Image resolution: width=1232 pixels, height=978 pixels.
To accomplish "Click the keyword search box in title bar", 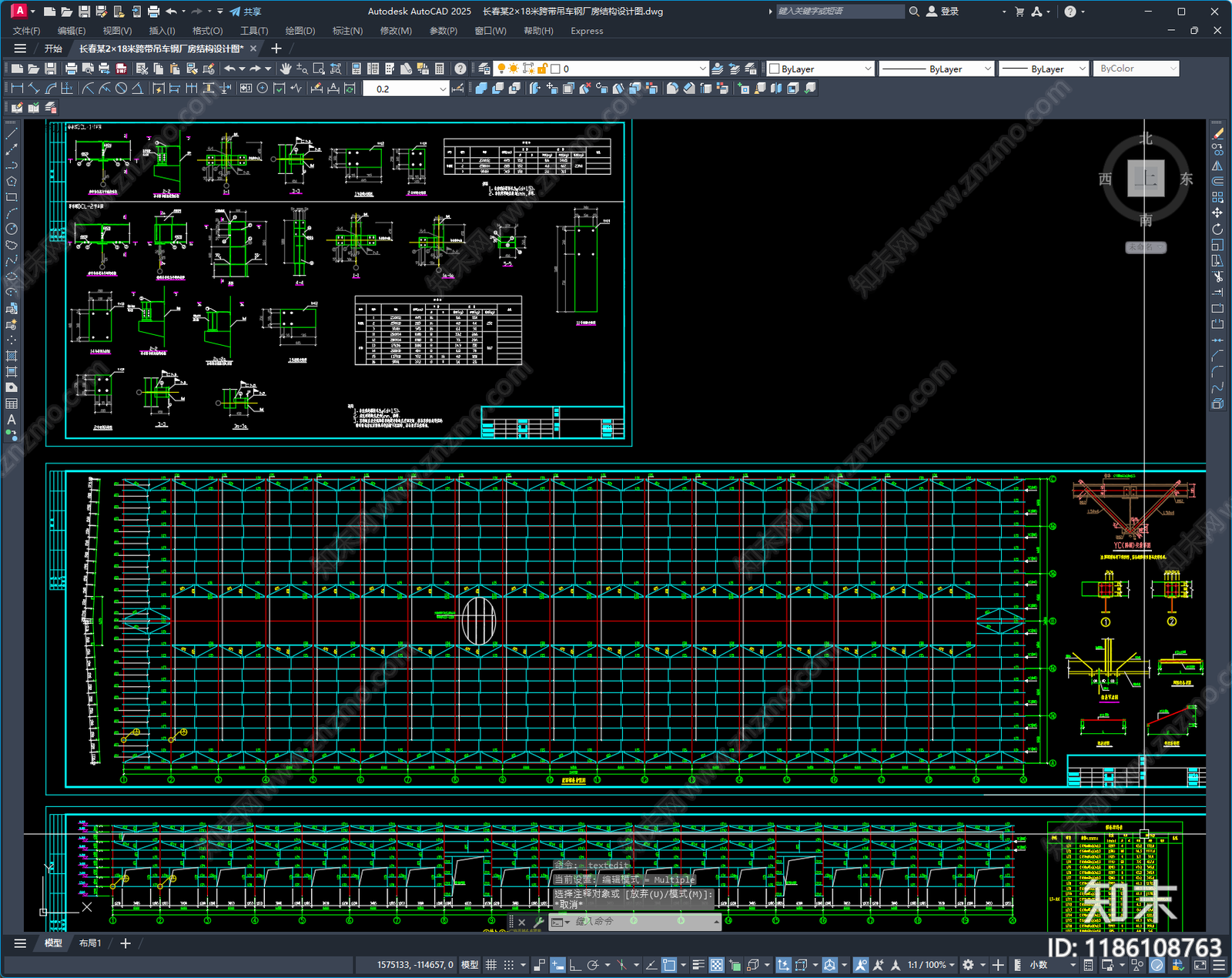I will coord(839,12).
